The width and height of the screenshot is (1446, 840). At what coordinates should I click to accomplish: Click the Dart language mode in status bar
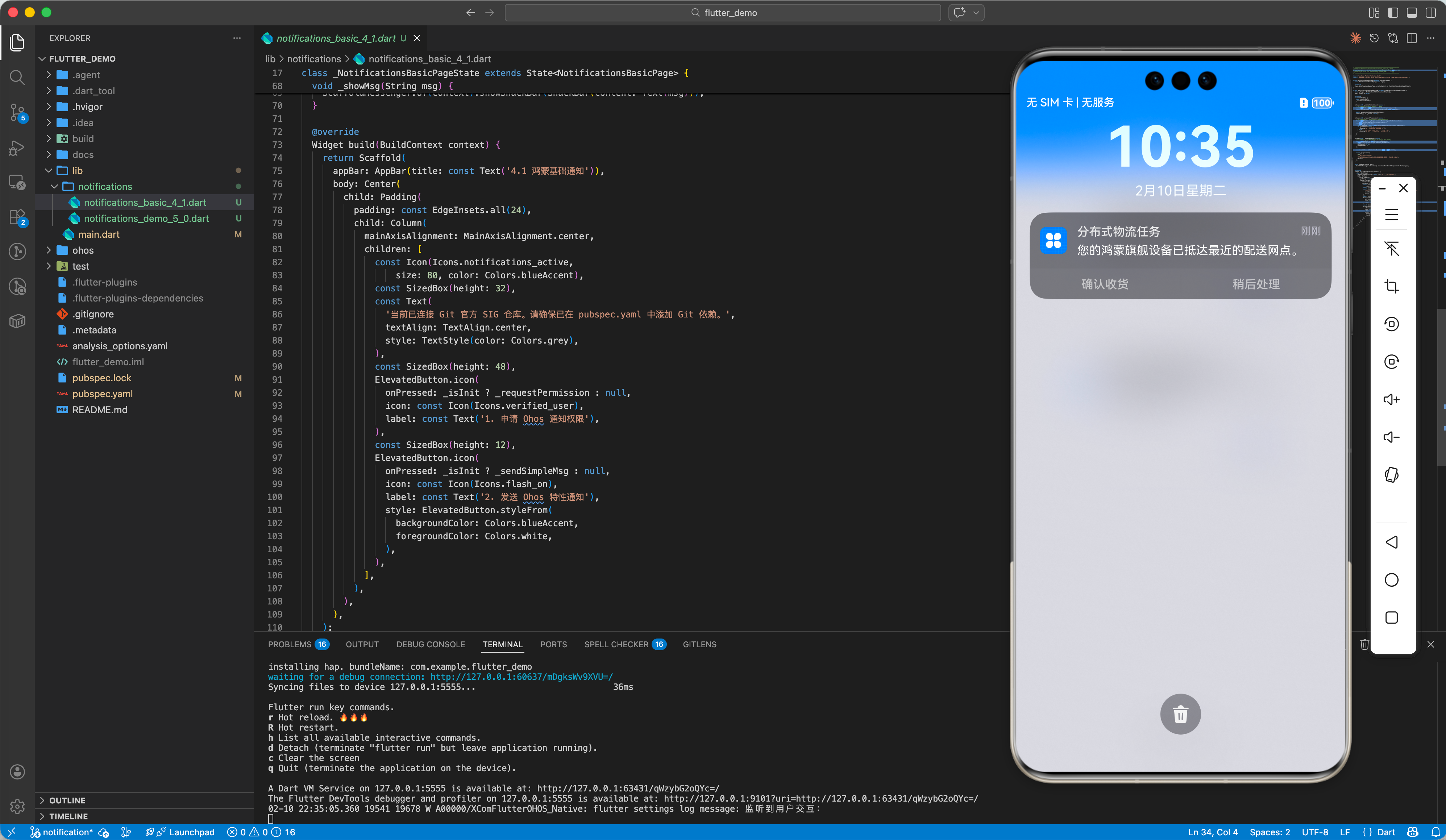click(x=1386, y=832)
